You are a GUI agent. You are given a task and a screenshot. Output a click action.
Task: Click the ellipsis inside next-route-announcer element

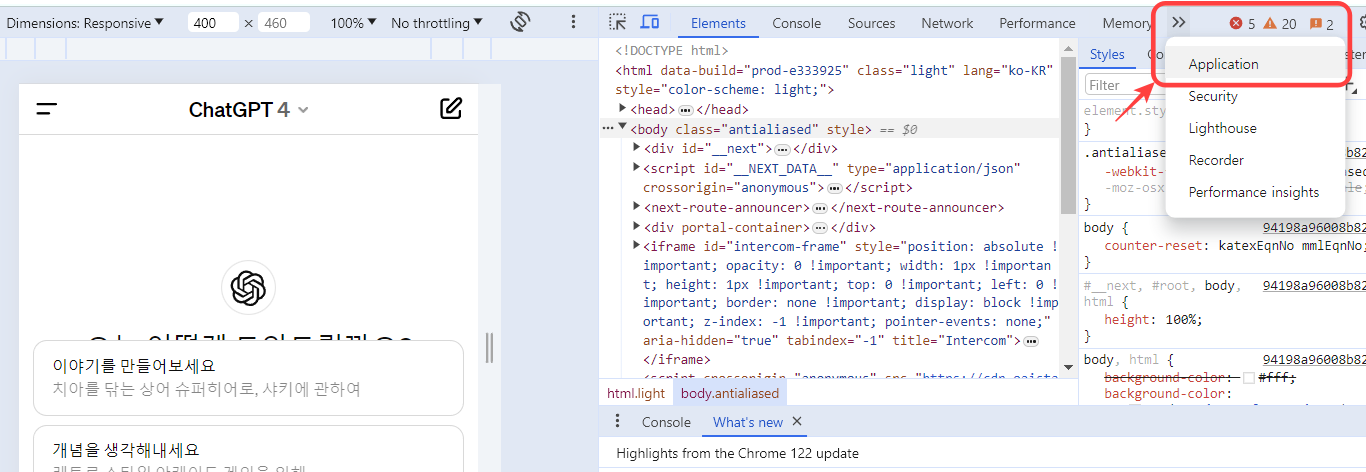click(x=819, y=208)
